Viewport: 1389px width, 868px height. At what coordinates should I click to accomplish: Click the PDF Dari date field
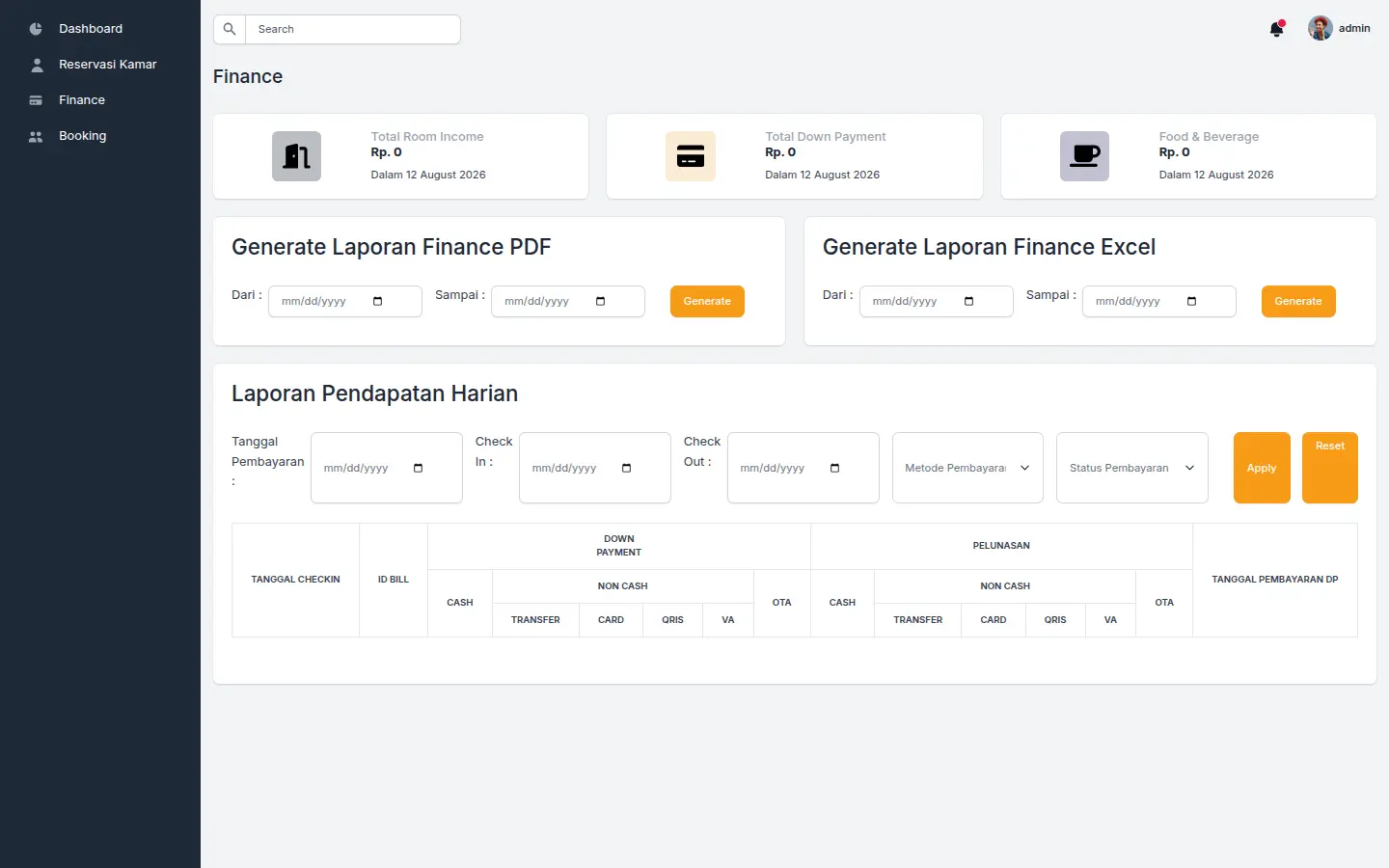pyautogui.click(x=345, y=301)
